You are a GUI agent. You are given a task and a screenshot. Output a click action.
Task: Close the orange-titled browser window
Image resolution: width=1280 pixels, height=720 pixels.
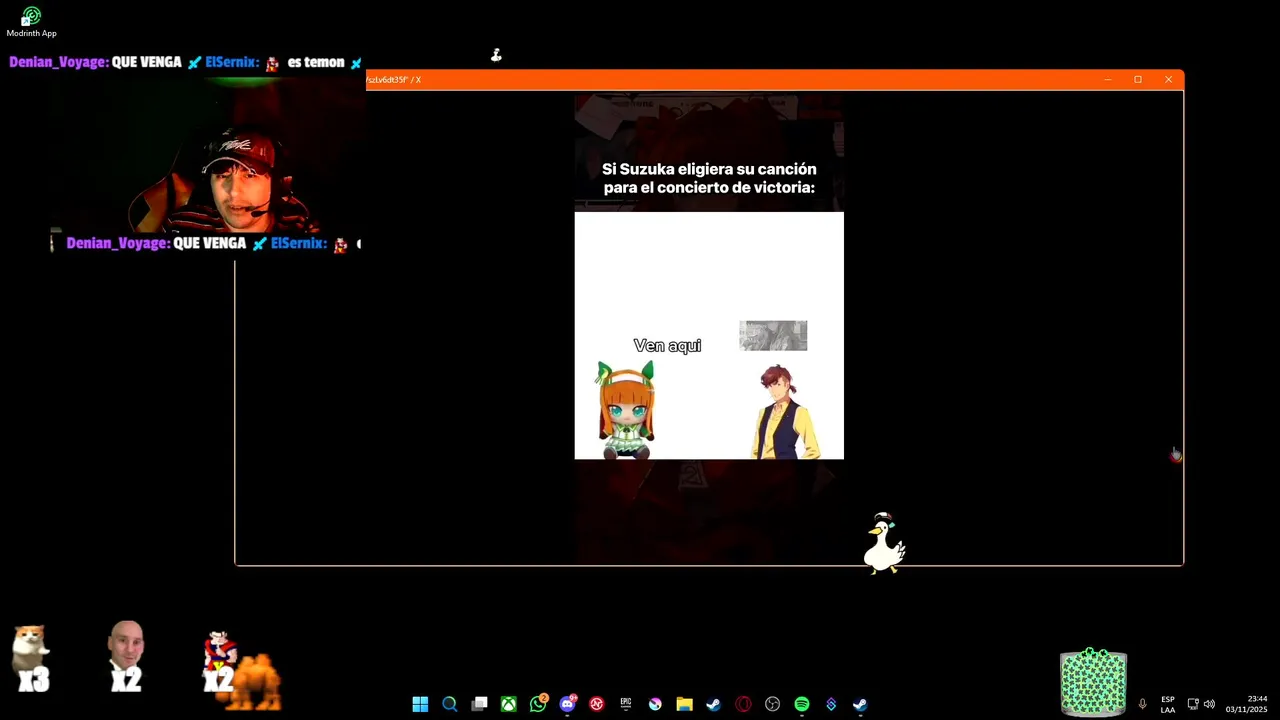coord(1168,80)
